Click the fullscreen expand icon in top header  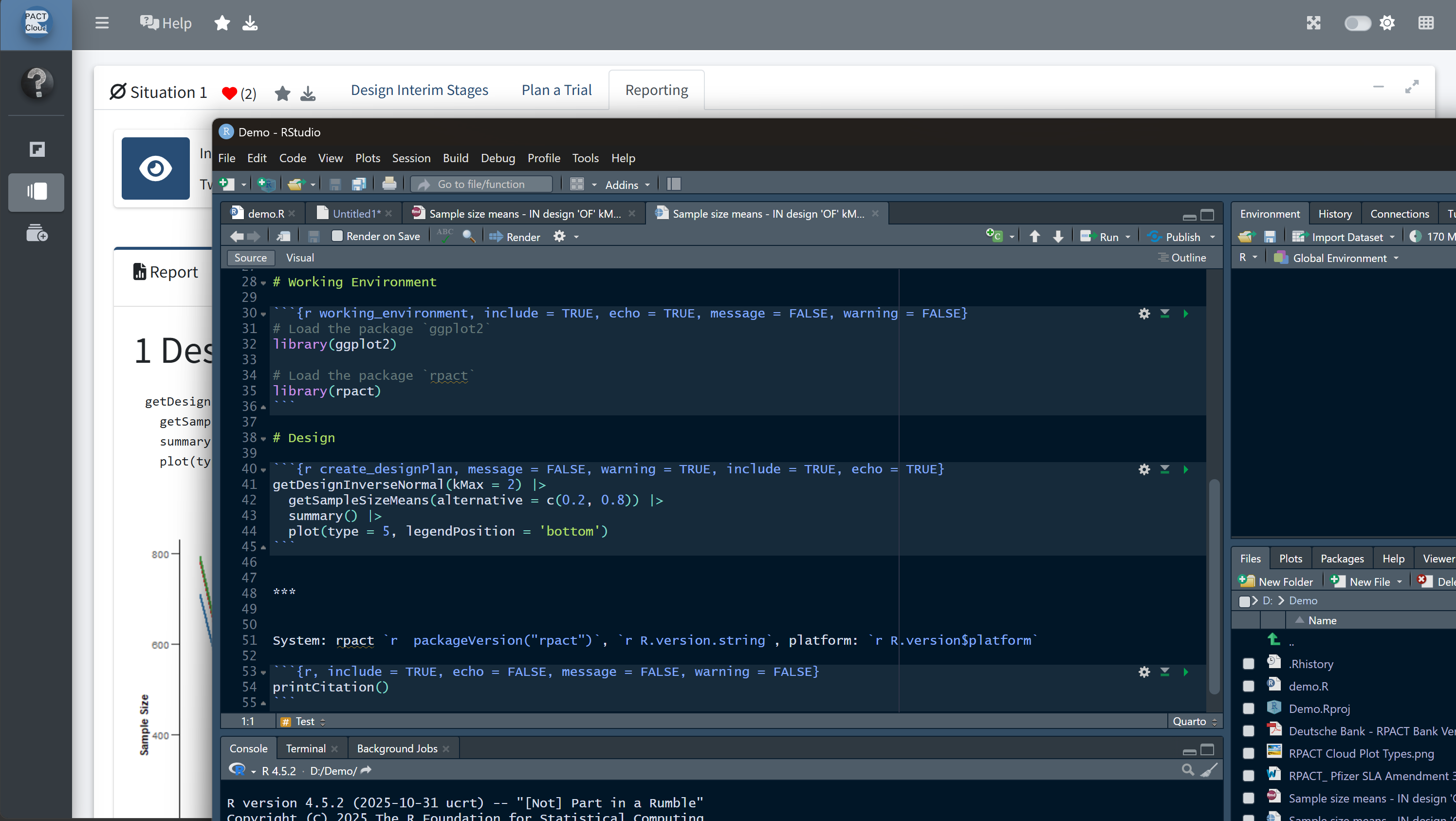pos(1313,23)
